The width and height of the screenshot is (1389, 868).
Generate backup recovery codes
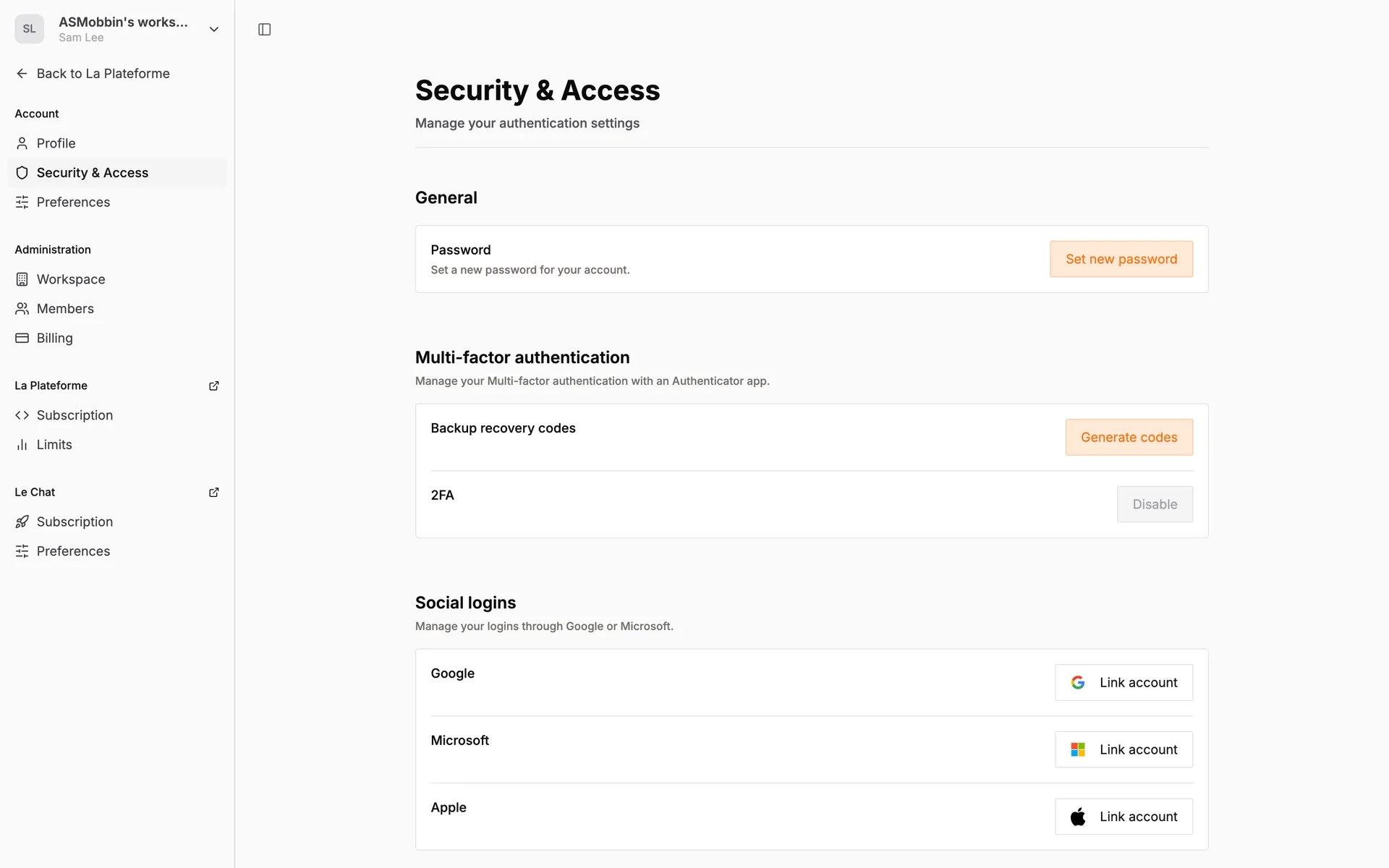click(1129, 437)
